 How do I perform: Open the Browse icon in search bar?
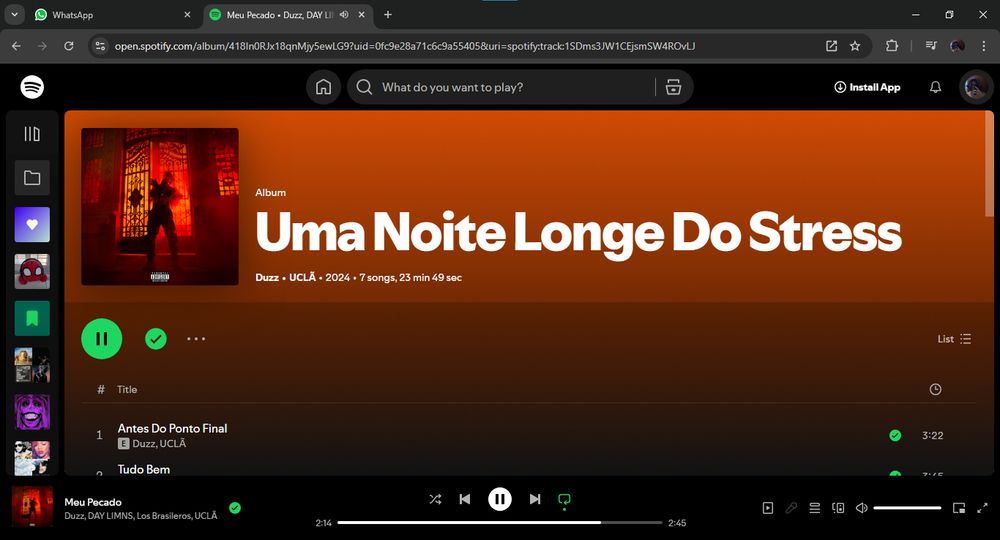[x=673, y=87]
